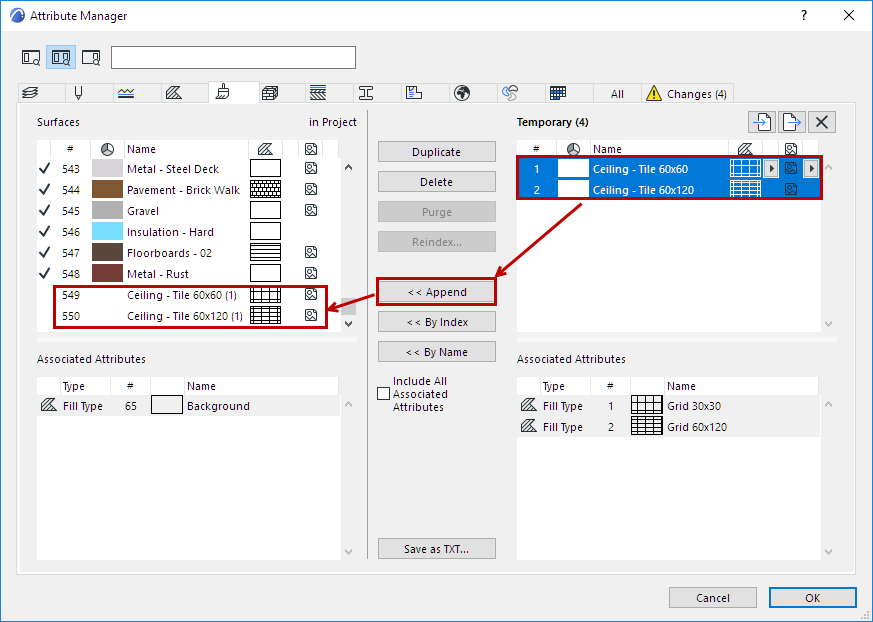Click texture icon of Temporary Ceiling - Tile 60x120

(x=791, y=190)
